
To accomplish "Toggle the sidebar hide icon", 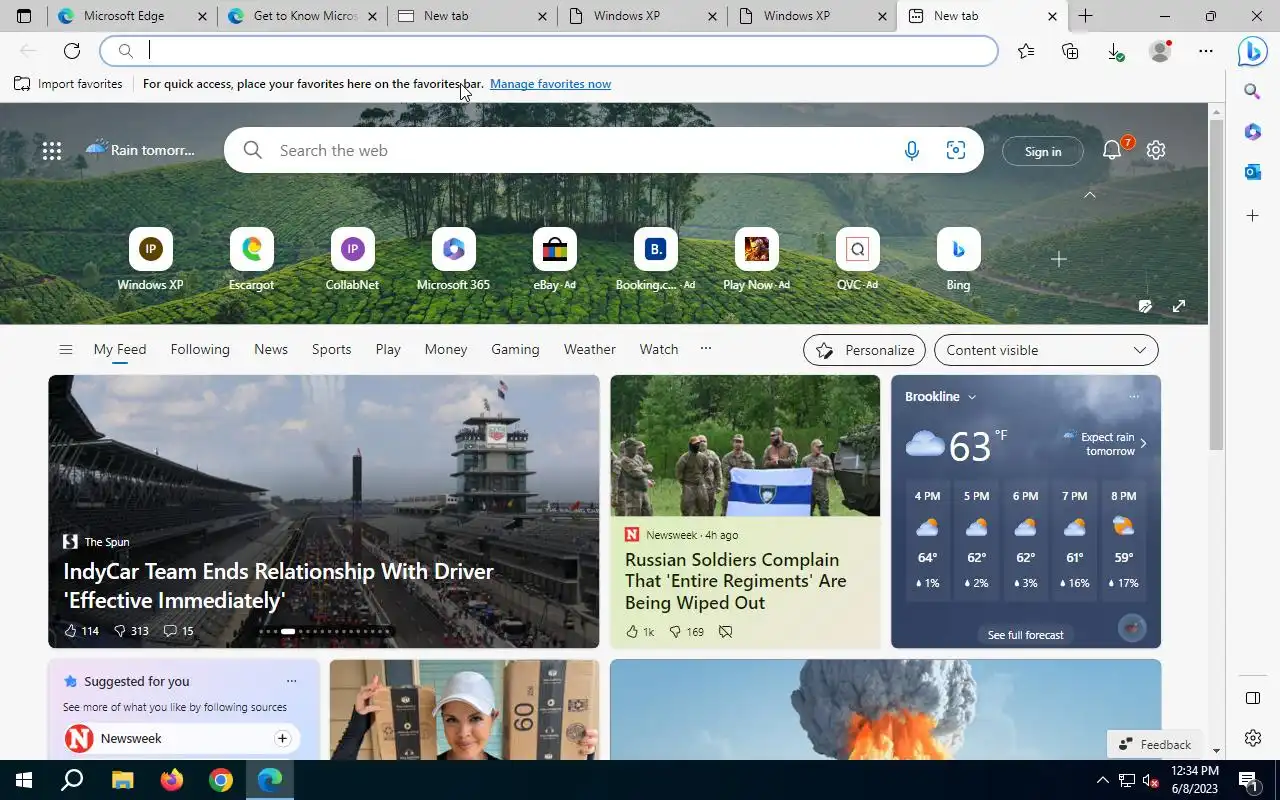I will pos(1253,698).
